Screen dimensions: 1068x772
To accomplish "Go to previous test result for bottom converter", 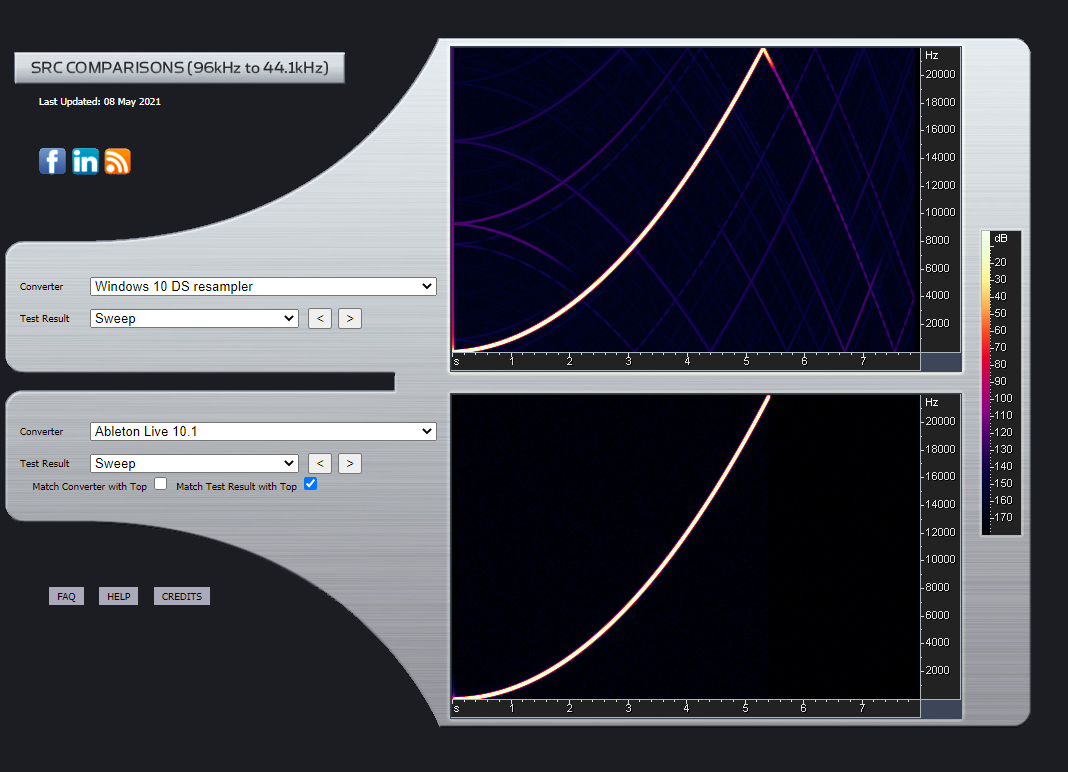I will point(319,464).
